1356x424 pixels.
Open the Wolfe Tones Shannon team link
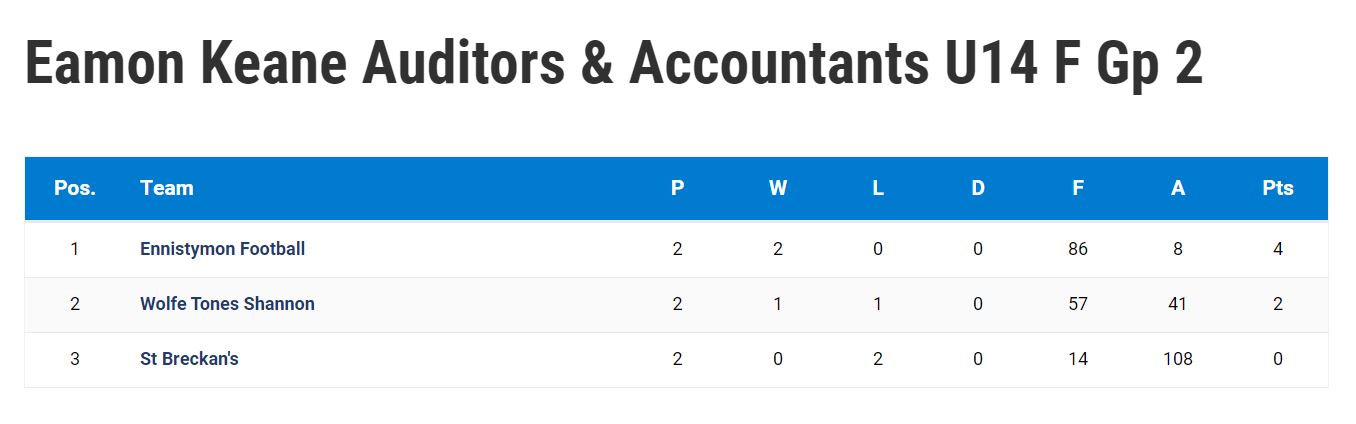click(227, 304)
